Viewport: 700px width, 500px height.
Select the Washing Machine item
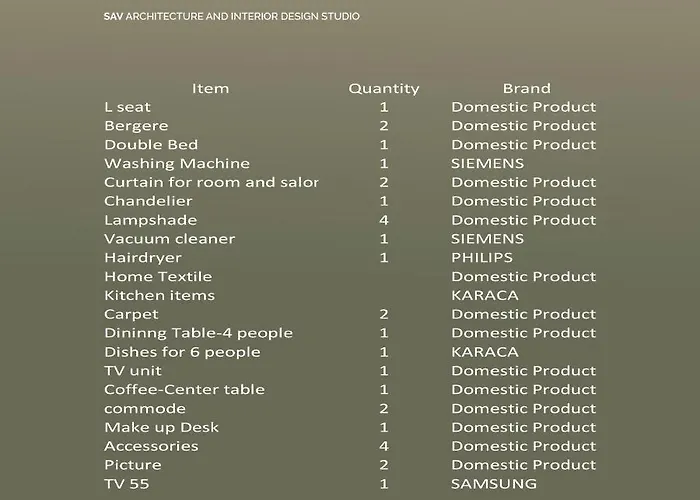tap(177, 164)
